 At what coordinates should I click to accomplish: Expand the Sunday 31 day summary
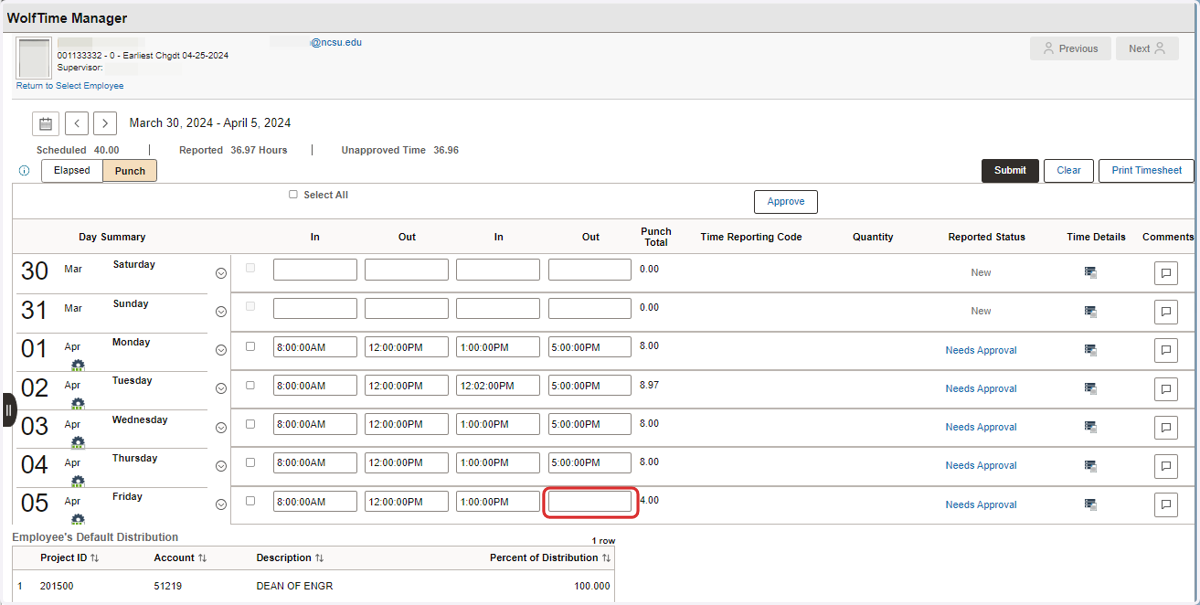221,312
